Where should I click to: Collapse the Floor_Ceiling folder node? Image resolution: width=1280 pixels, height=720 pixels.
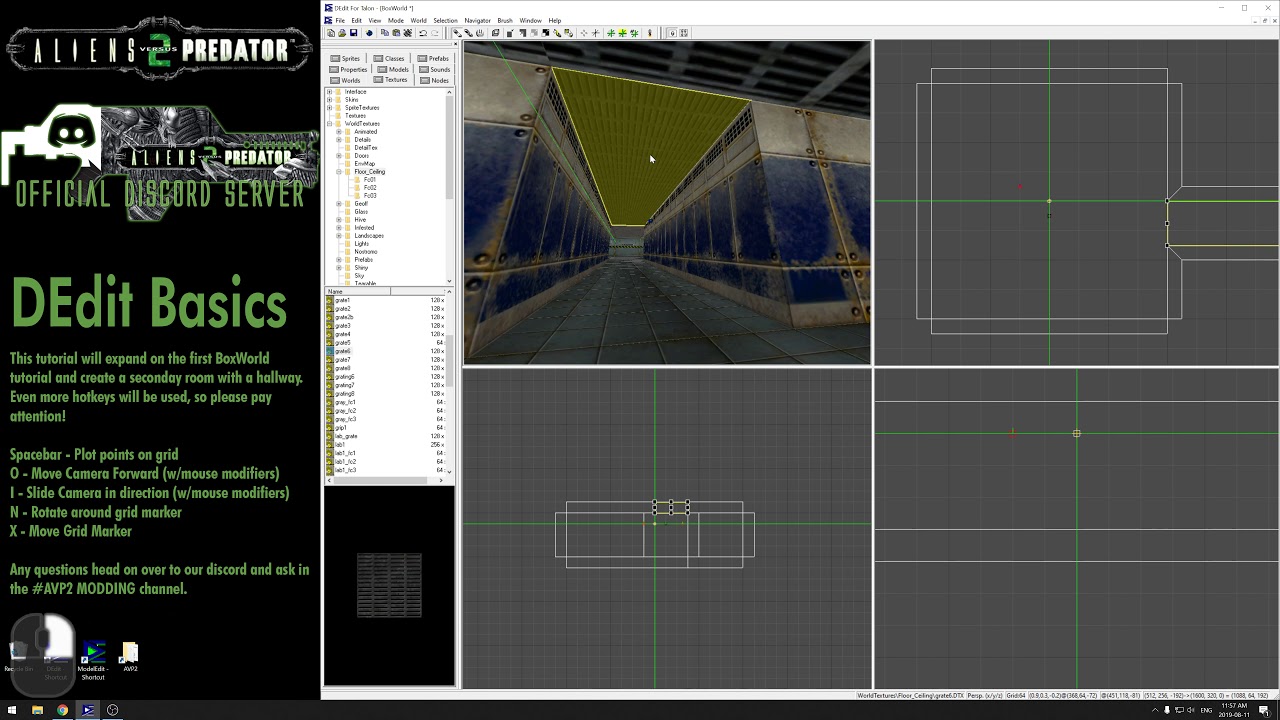pos(339,172)
